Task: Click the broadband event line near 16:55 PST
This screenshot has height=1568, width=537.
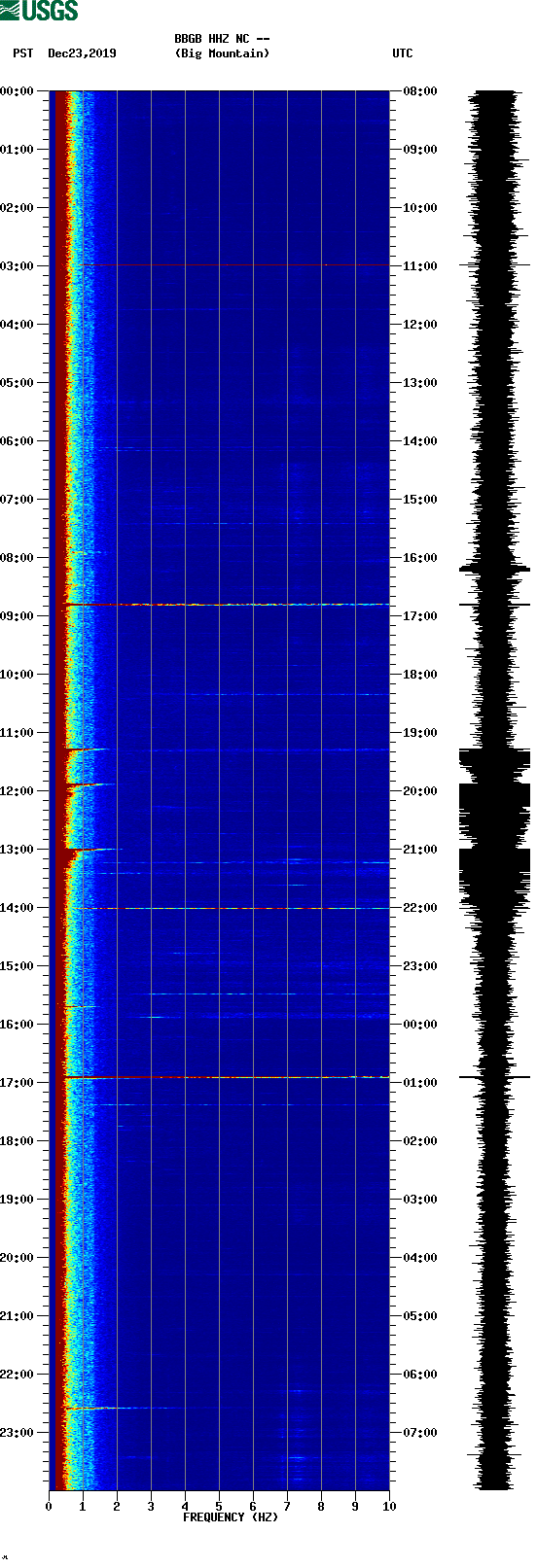Action: (226, 1077)
